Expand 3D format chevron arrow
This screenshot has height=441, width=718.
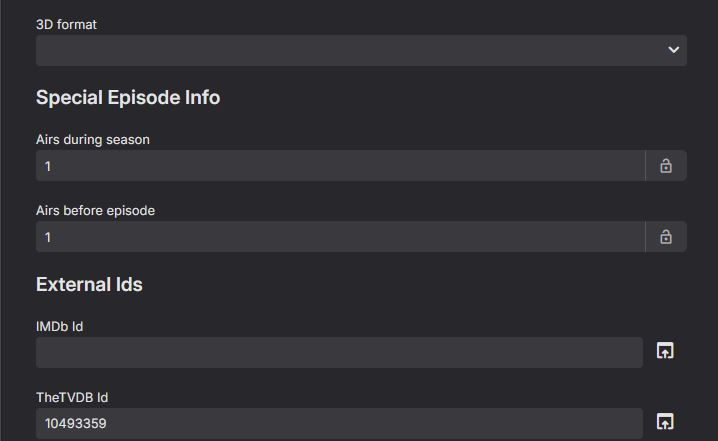(x=674, y=50)
